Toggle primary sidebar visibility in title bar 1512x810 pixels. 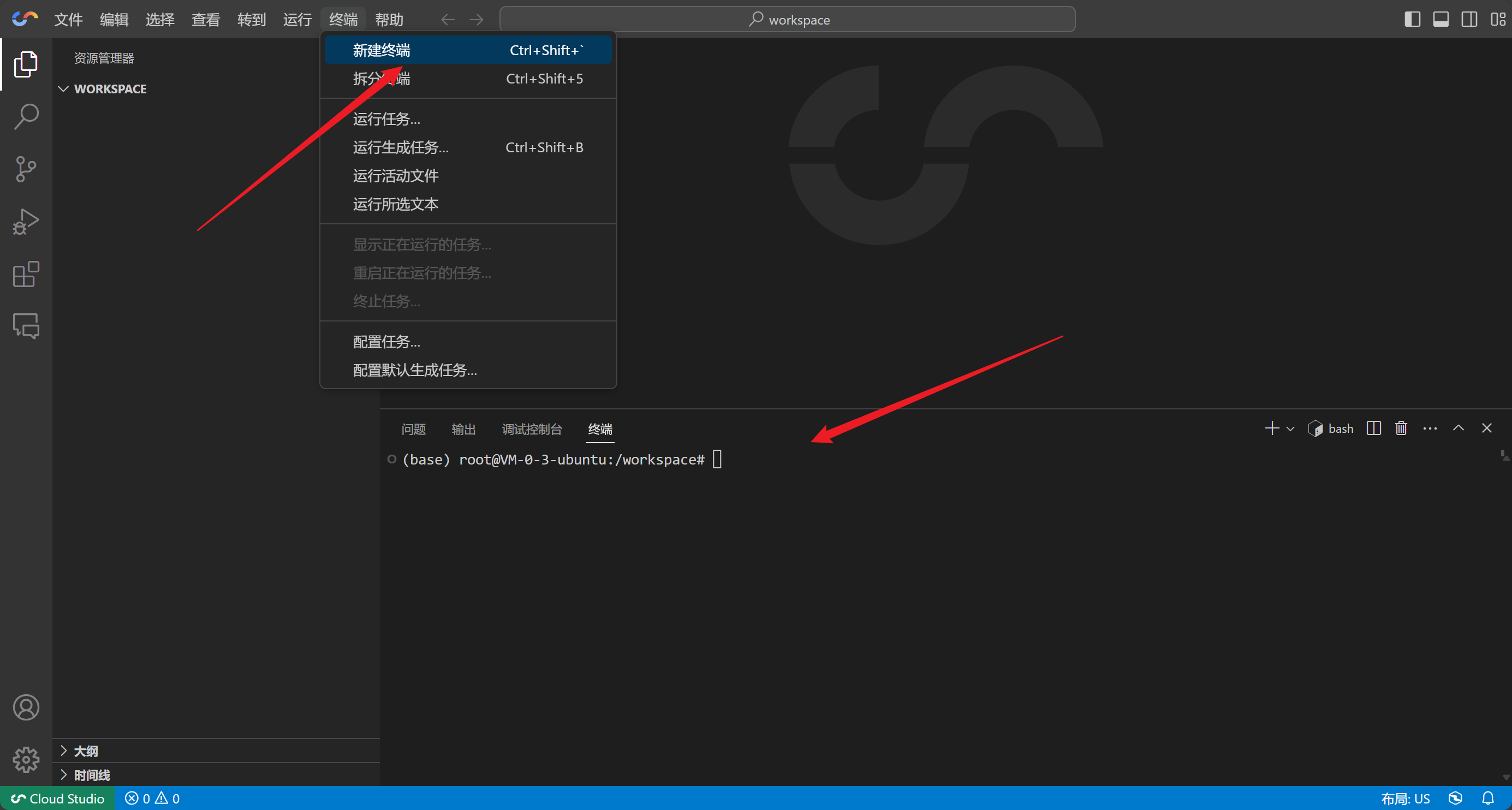click(x=1412, y=19)
